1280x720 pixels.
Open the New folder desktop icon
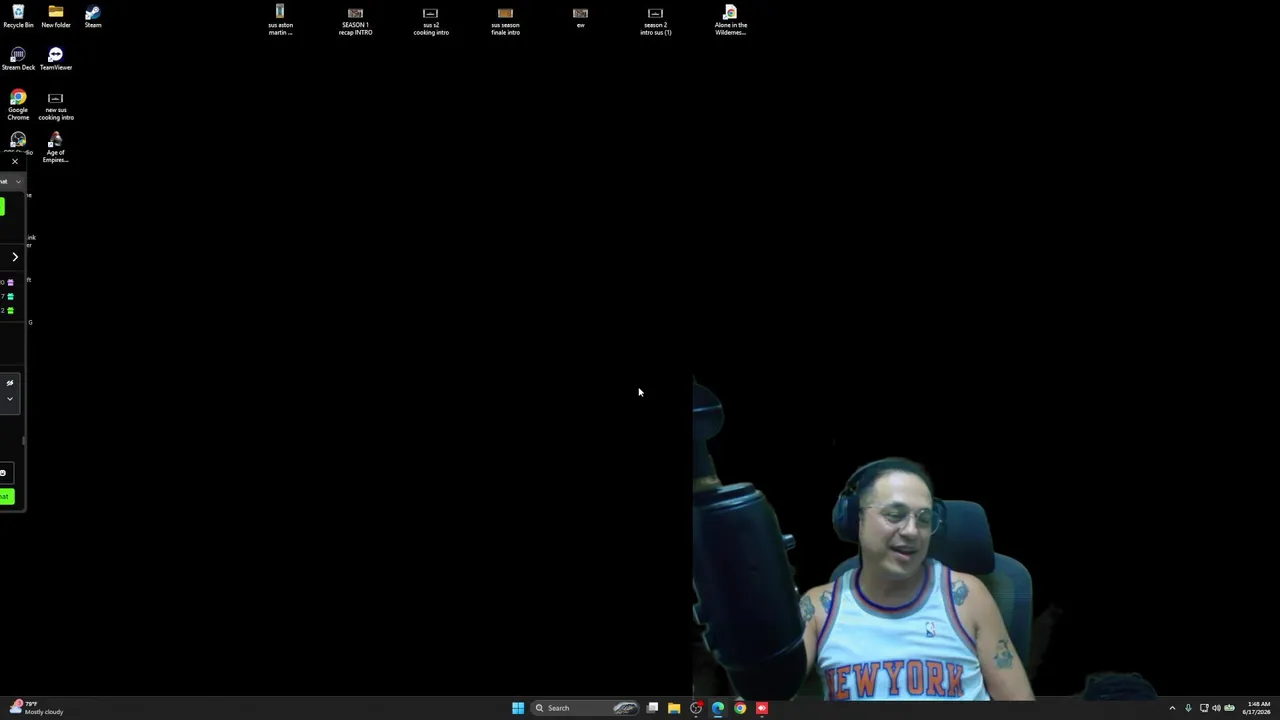click(56, 16)
